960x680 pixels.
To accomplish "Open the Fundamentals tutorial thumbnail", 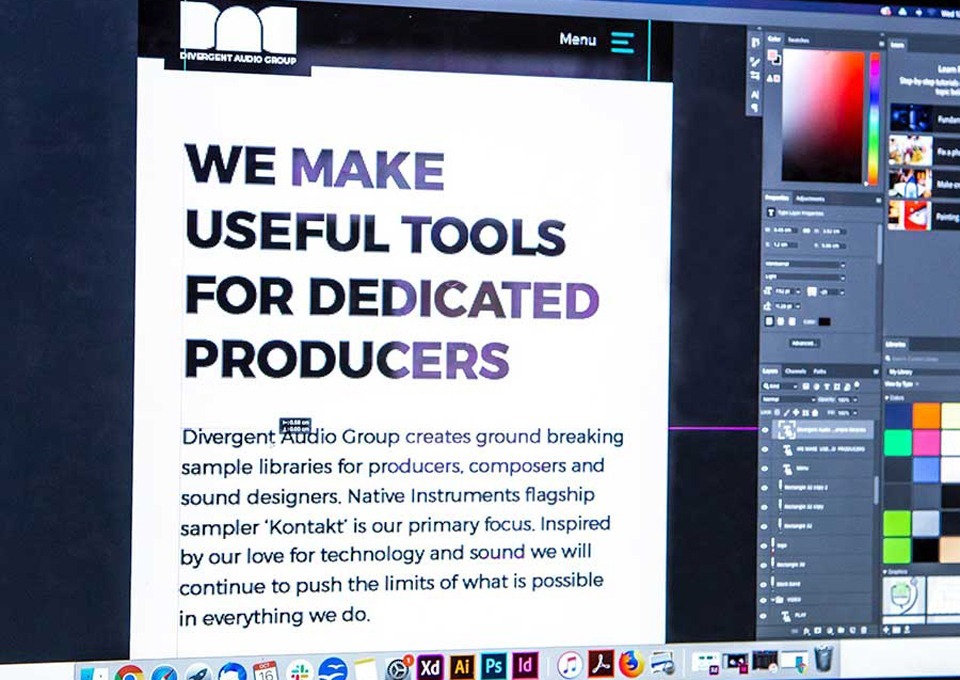I will pyautogui.click(x=911, y=118).
